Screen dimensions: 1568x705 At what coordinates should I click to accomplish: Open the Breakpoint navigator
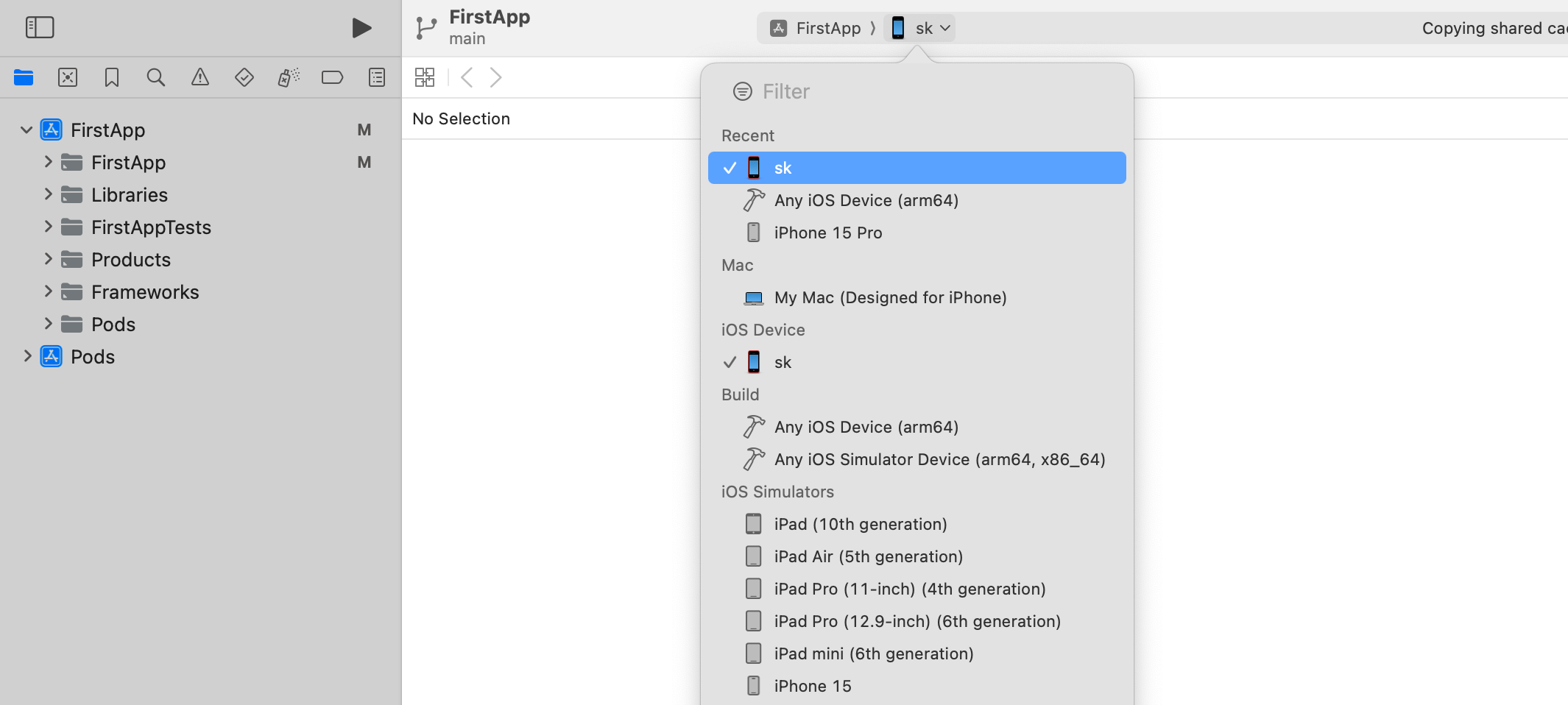[333, 77]
